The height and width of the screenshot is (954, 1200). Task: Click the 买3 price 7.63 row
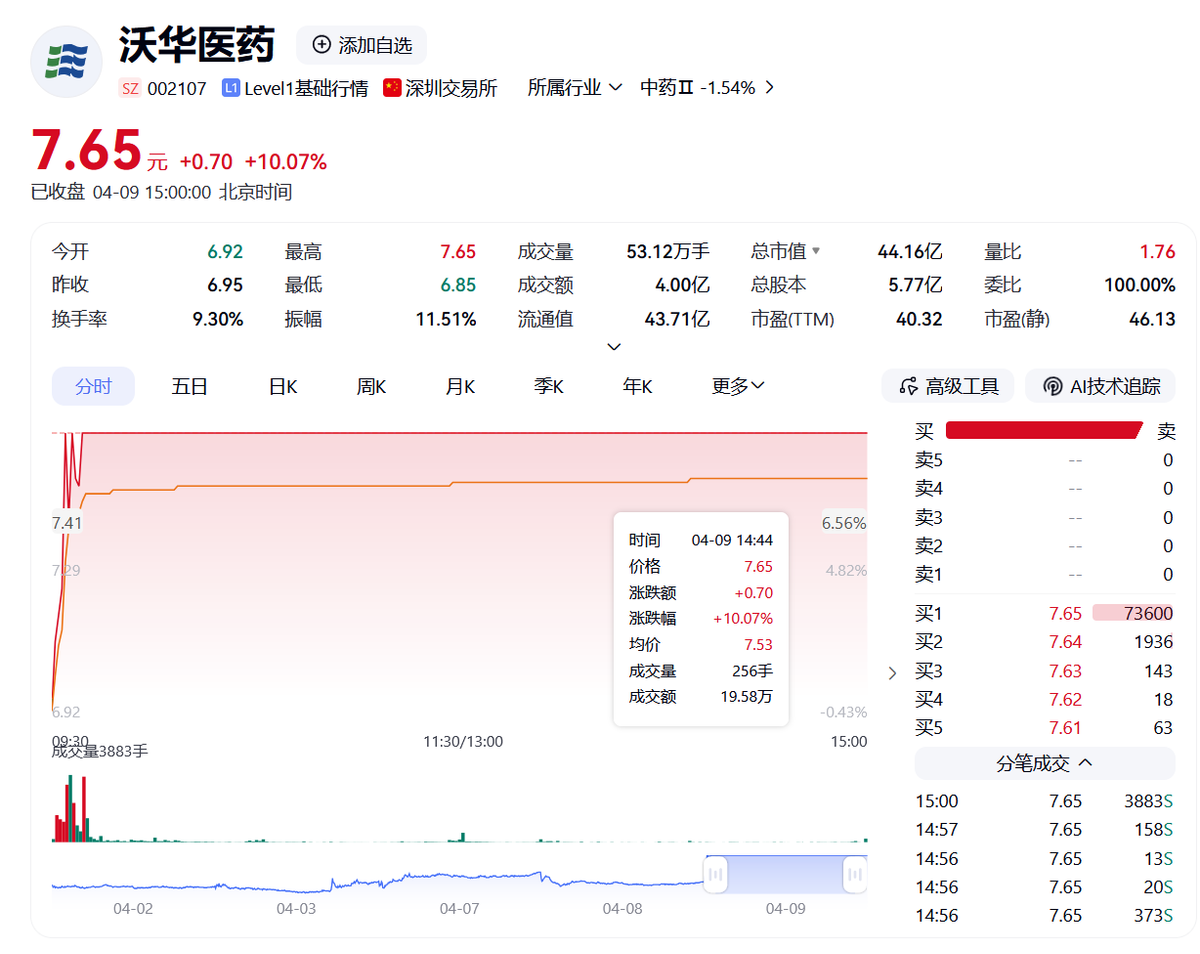[x=1045, y=671]
